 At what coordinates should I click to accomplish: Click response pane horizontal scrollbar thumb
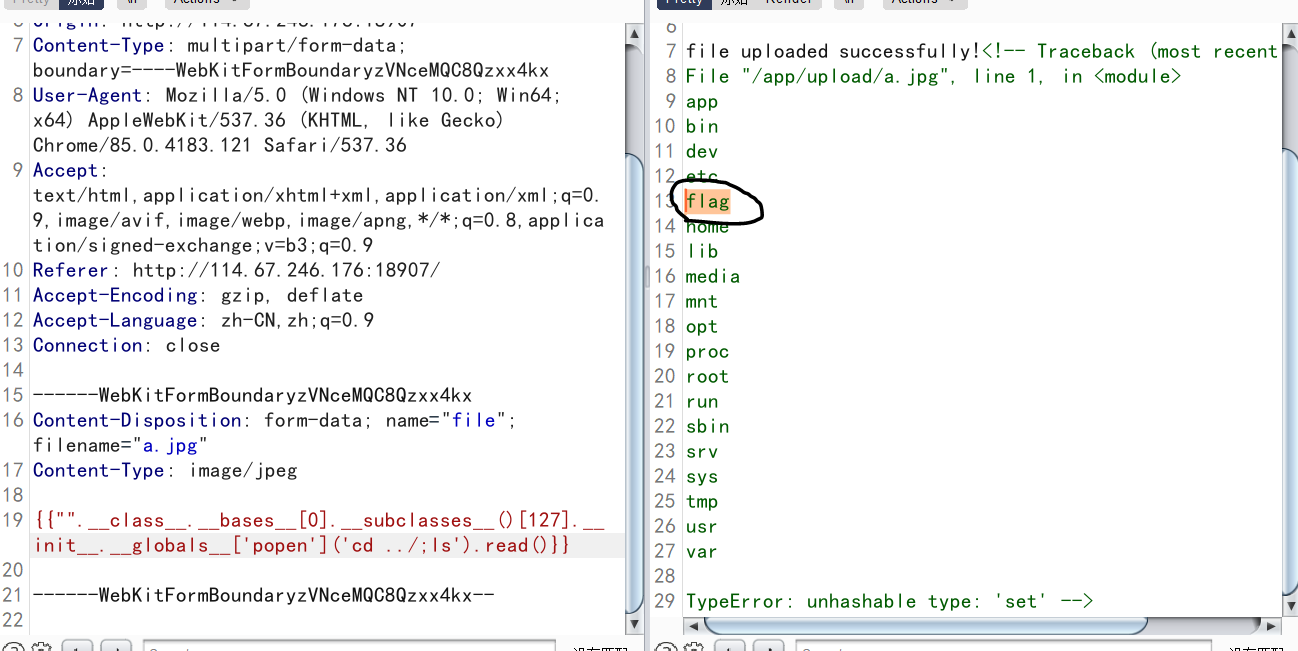tap(925, 626)
